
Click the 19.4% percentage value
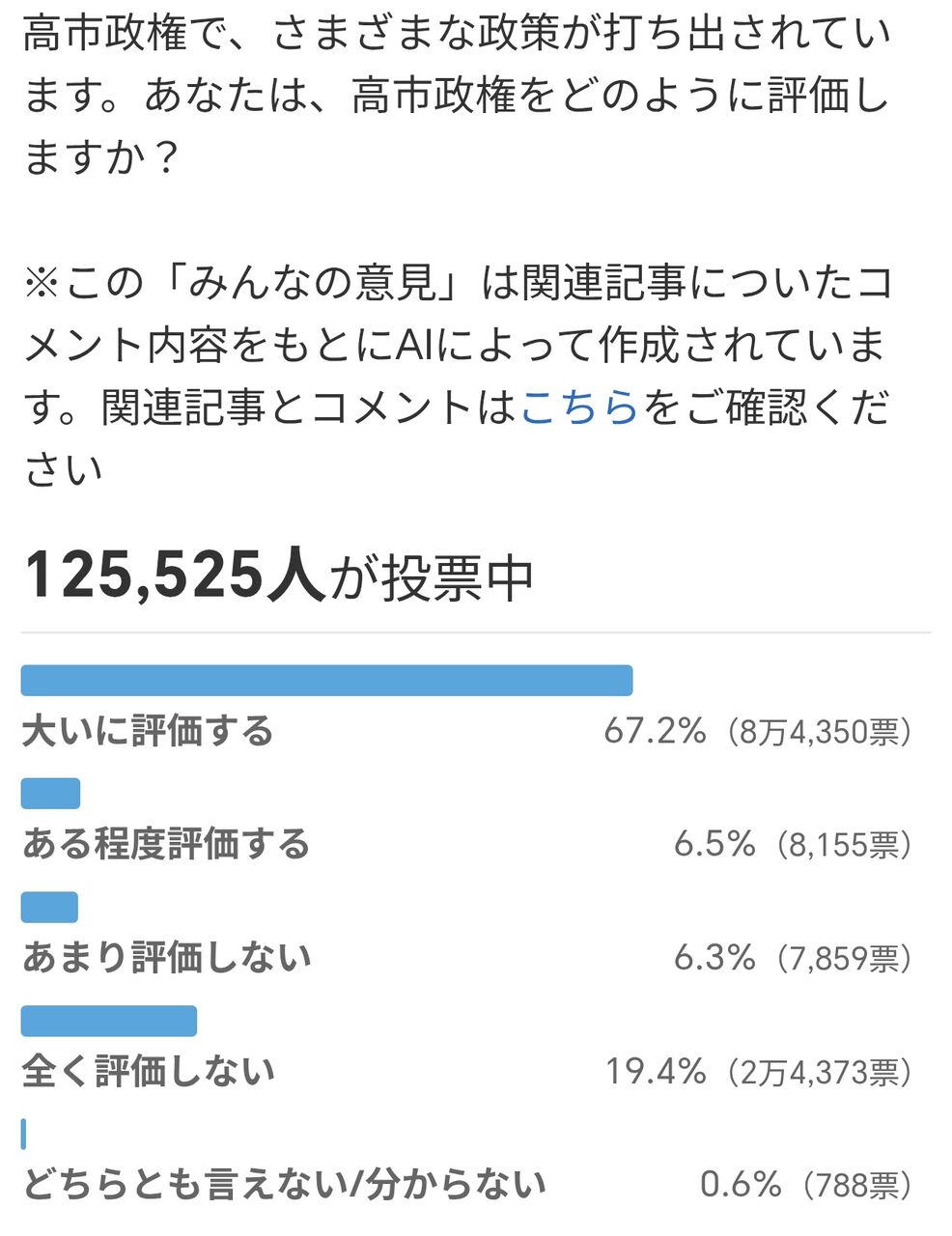tap(656, 1071)
